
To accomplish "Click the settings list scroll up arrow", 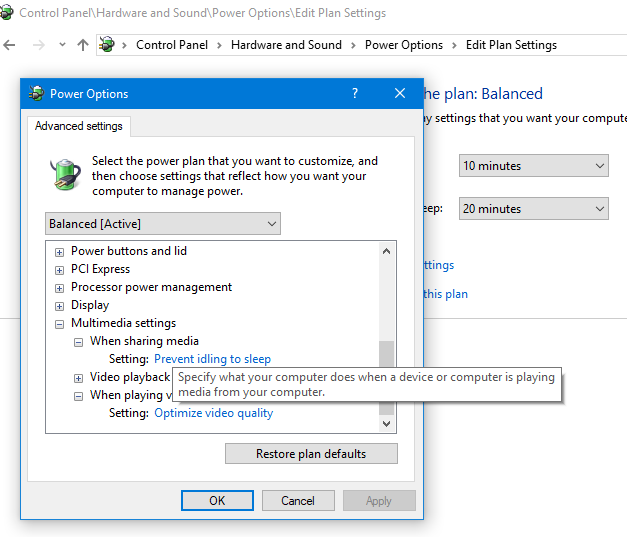I will [x=386, y=251].
